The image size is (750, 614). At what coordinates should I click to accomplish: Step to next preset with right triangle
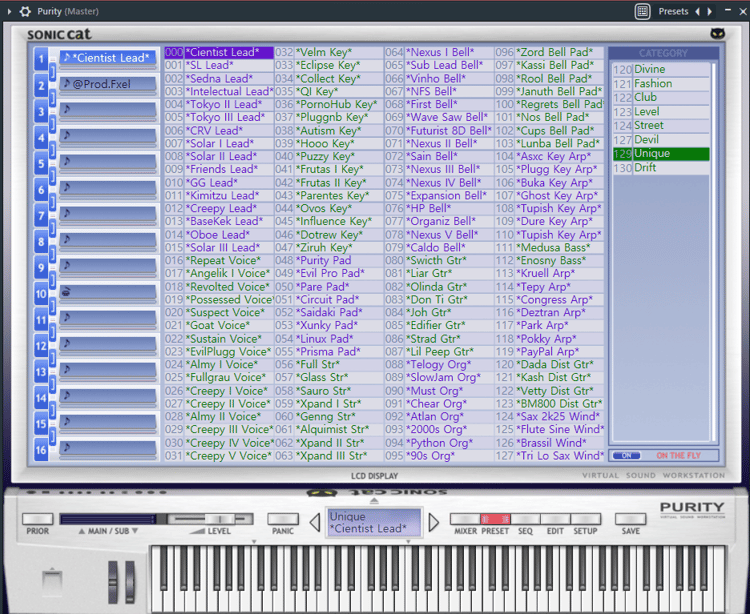[x=433, y=522]
